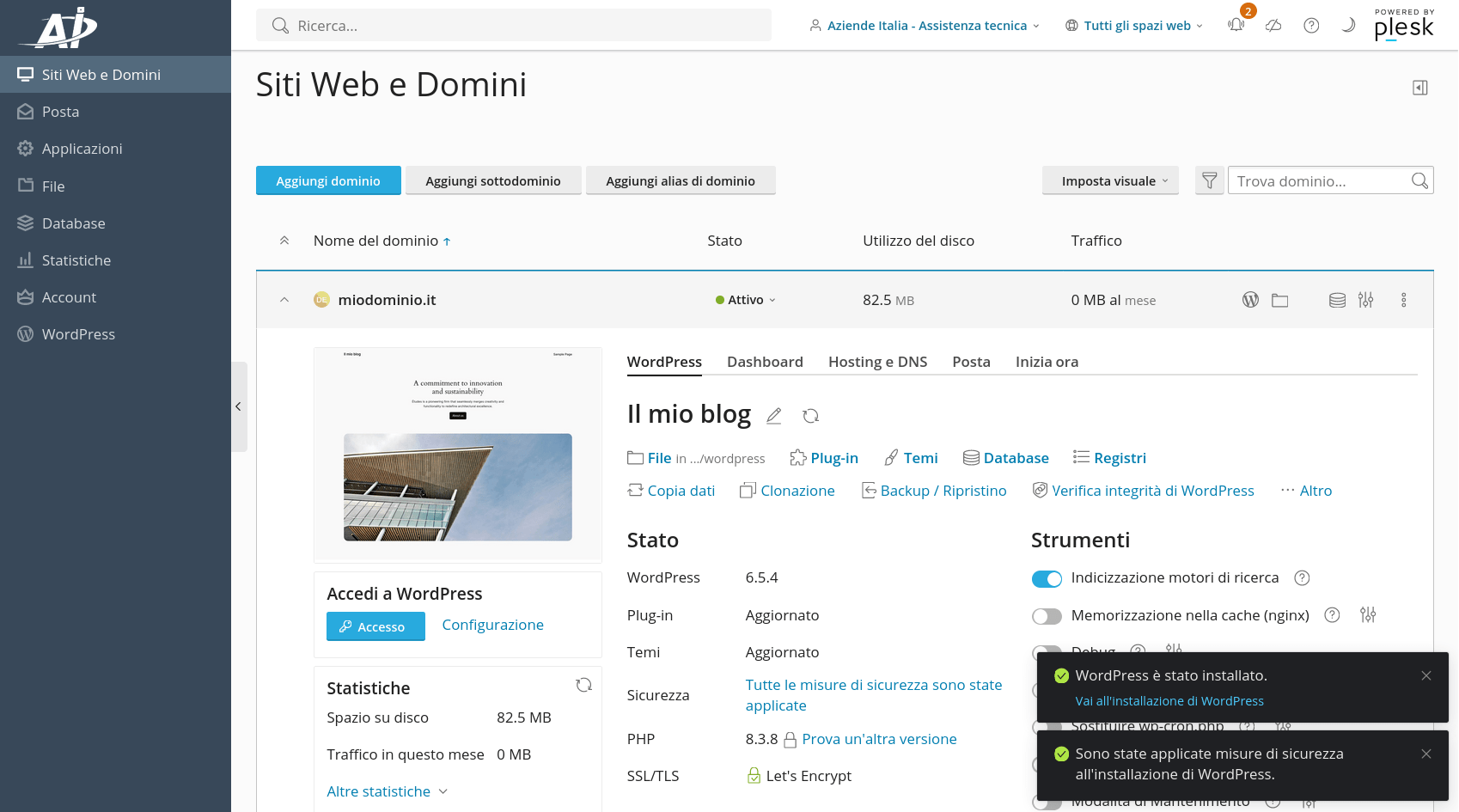Viewport: 1459px width, 812px height.
Task: Refresh the Statistiche panel
Action: click(x=584, y=685)
